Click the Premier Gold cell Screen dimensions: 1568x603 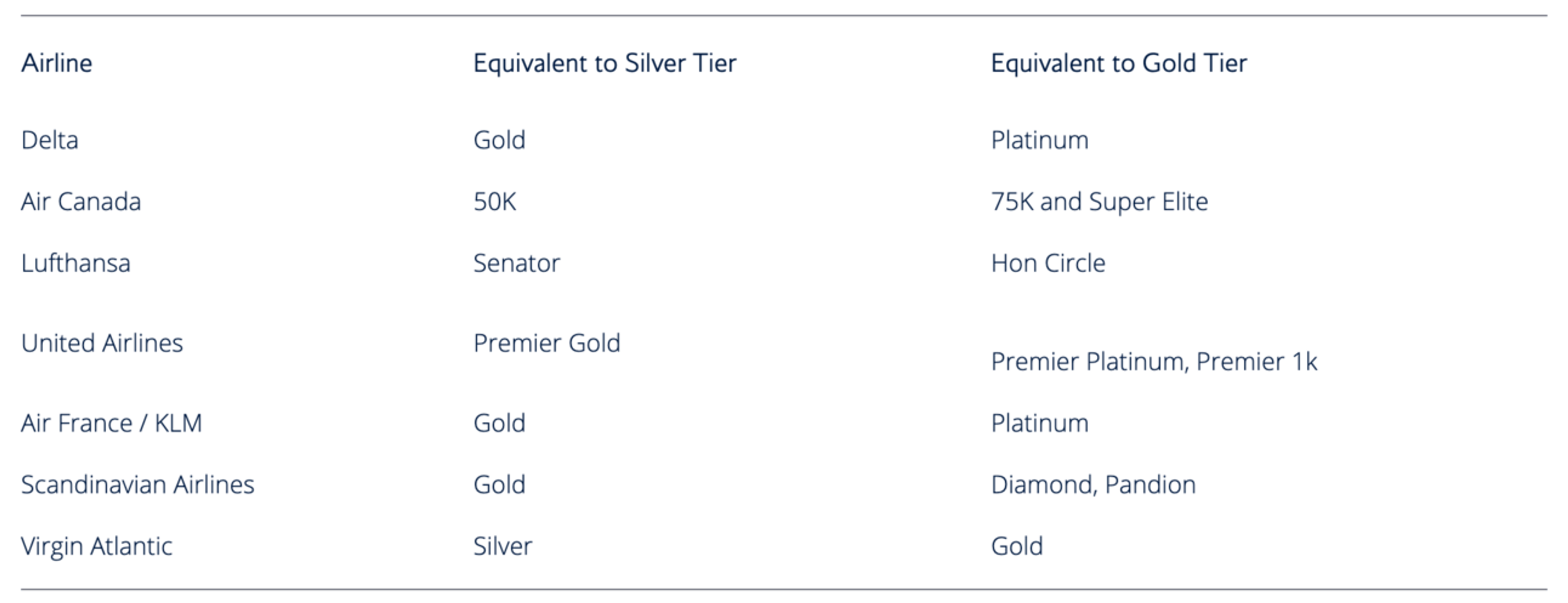click(x=547, y=343)
